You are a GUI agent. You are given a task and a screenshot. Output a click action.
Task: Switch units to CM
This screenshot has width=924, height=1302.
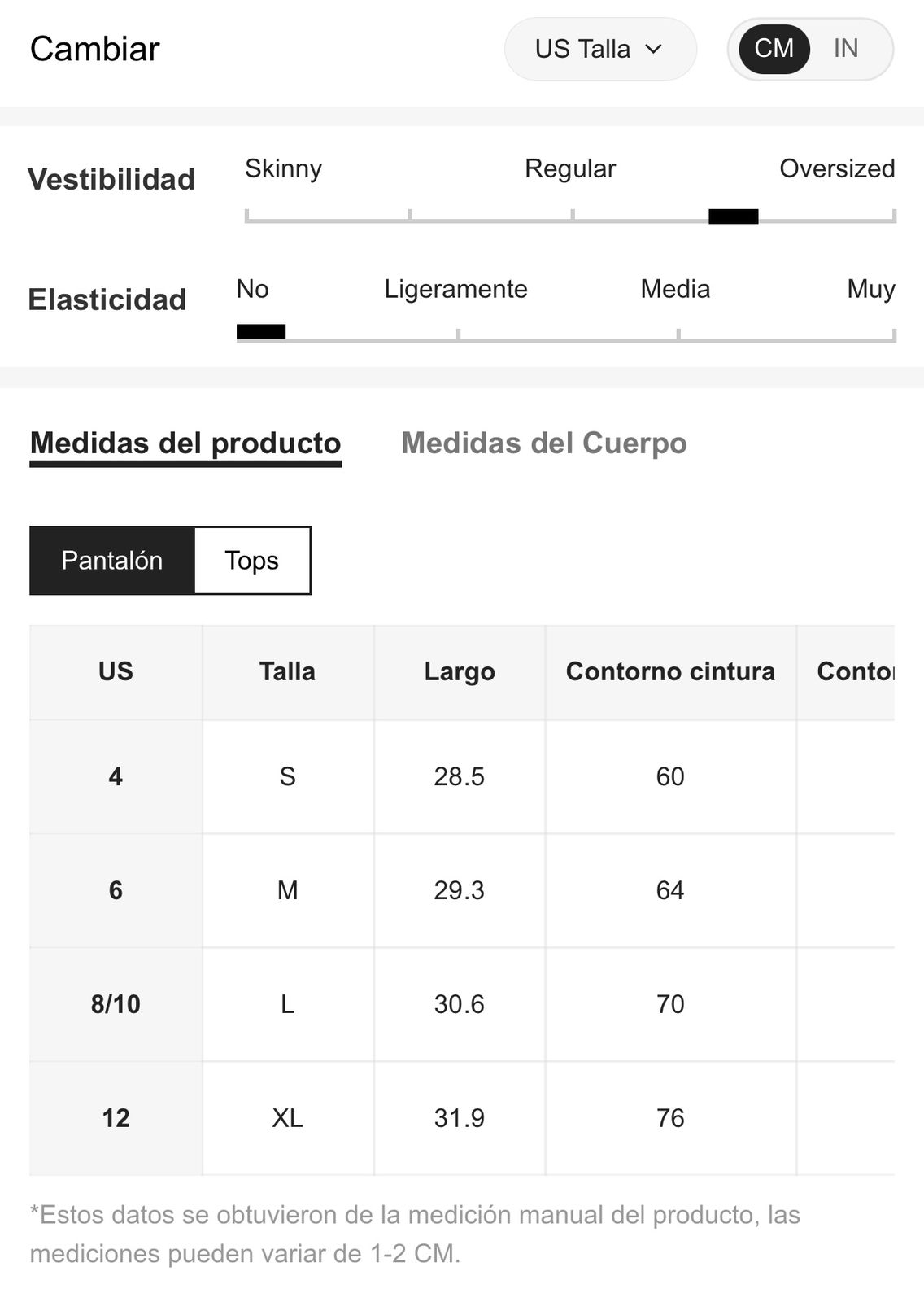coord(774,49)
